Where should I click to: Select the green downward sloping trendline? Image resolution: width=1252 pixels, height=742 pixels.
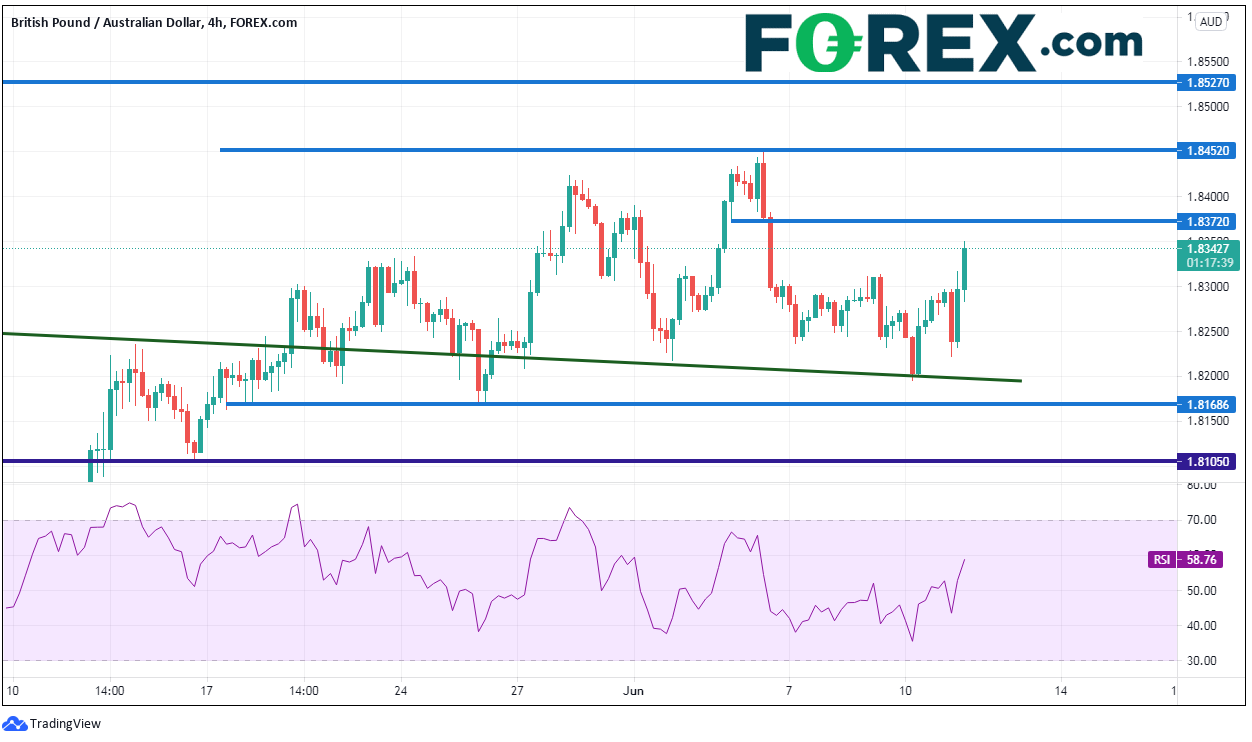600,362
